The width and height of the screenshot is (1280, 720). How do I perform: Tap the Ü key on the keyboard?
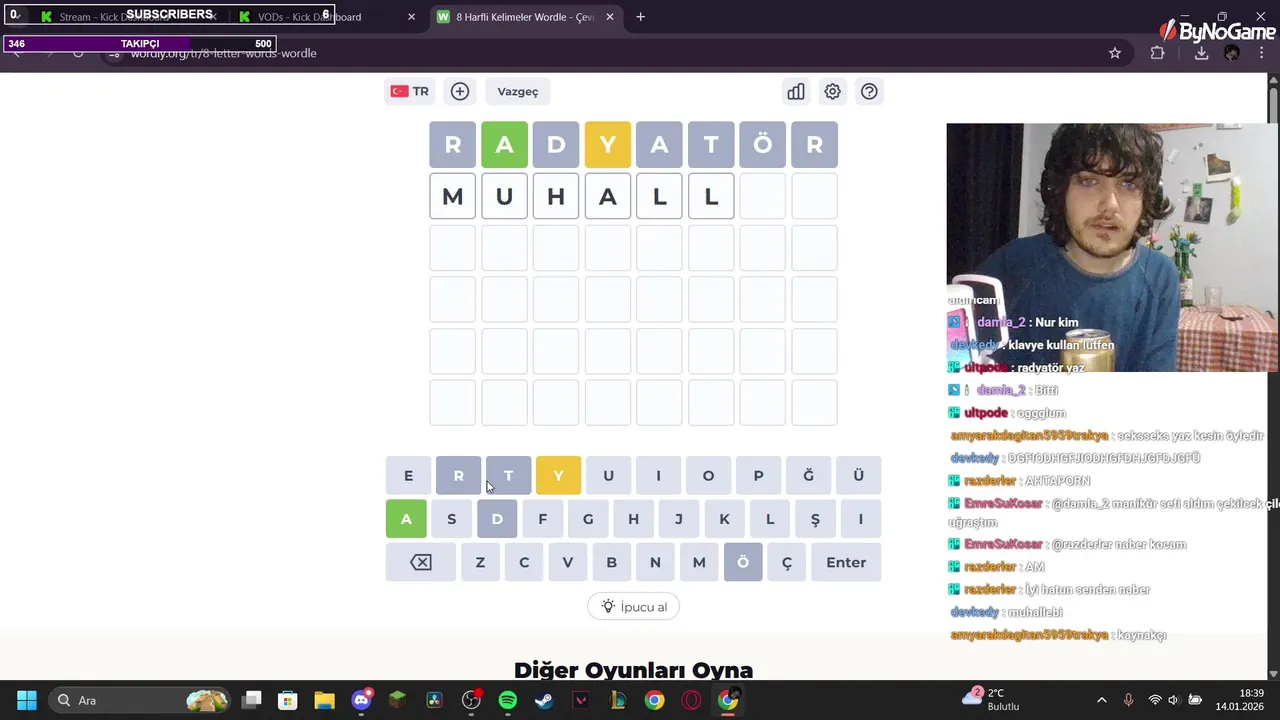(x=858, y=475)
